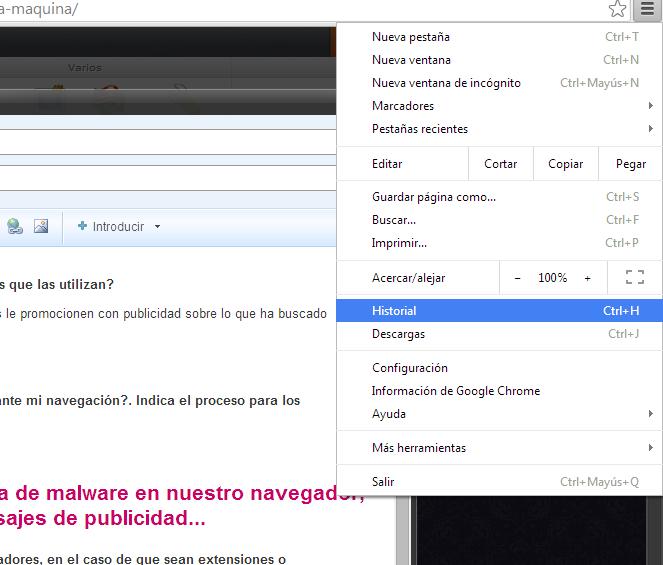Viewport: 663px width, 565px height.
Task: Click the insert link globe icon
Action: pyautogui.click(x=15, y=226)
